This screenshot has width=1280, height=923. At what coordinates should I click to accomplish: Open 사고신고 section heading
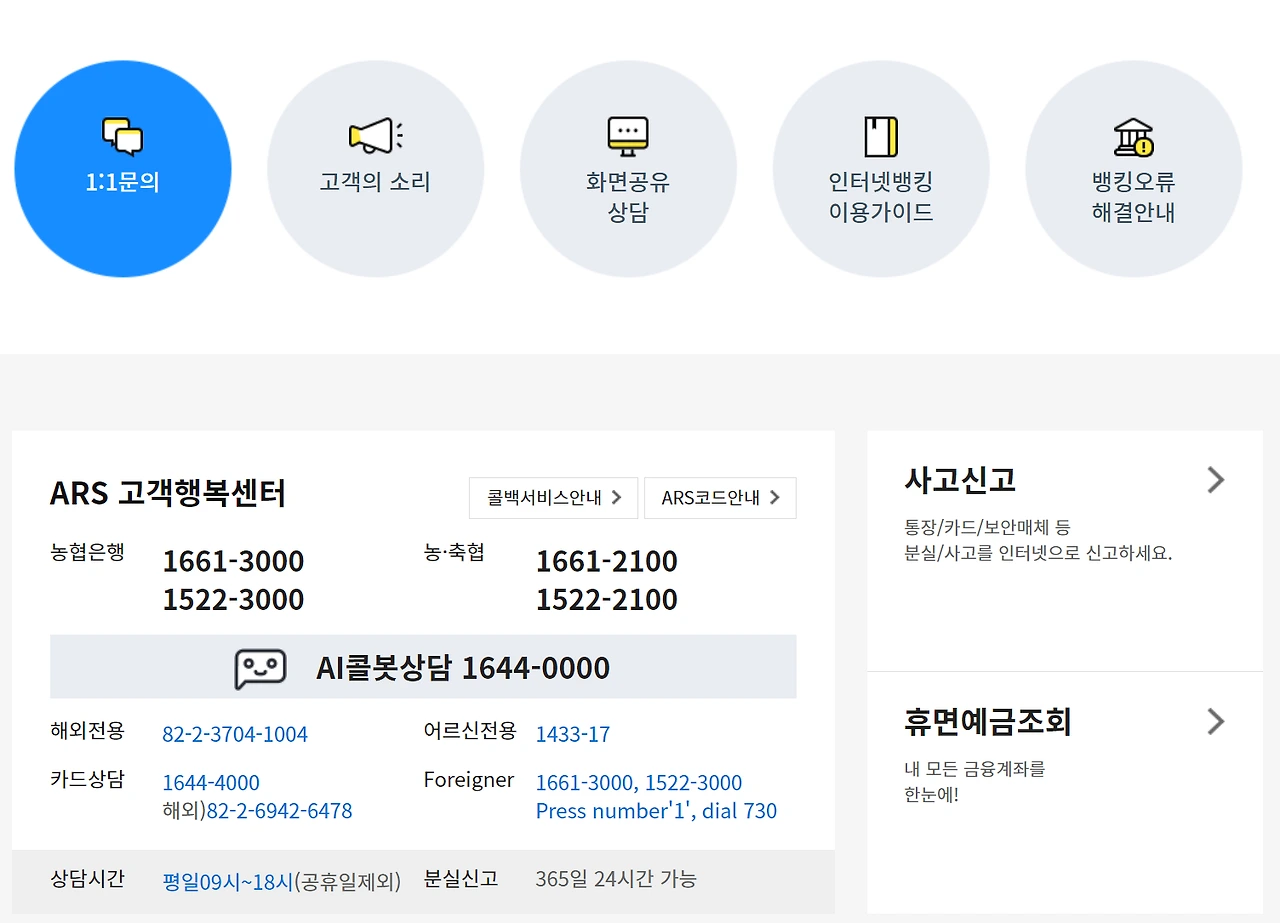pyautogui.click(x=960, y=480)
